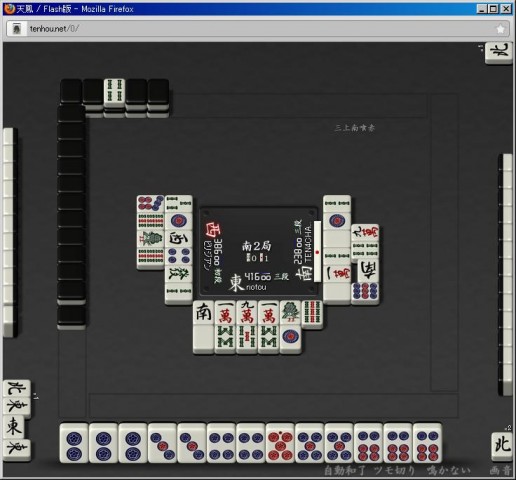
Task: Click the tenhou.net address bar
Action: coord(258,29)
